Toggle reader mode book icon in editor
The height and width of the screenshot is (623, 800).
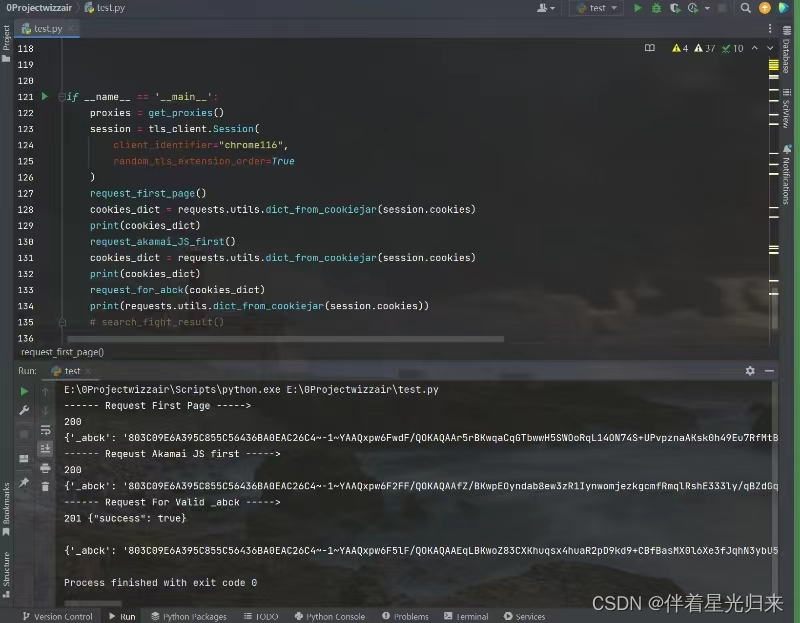[649, 48]
